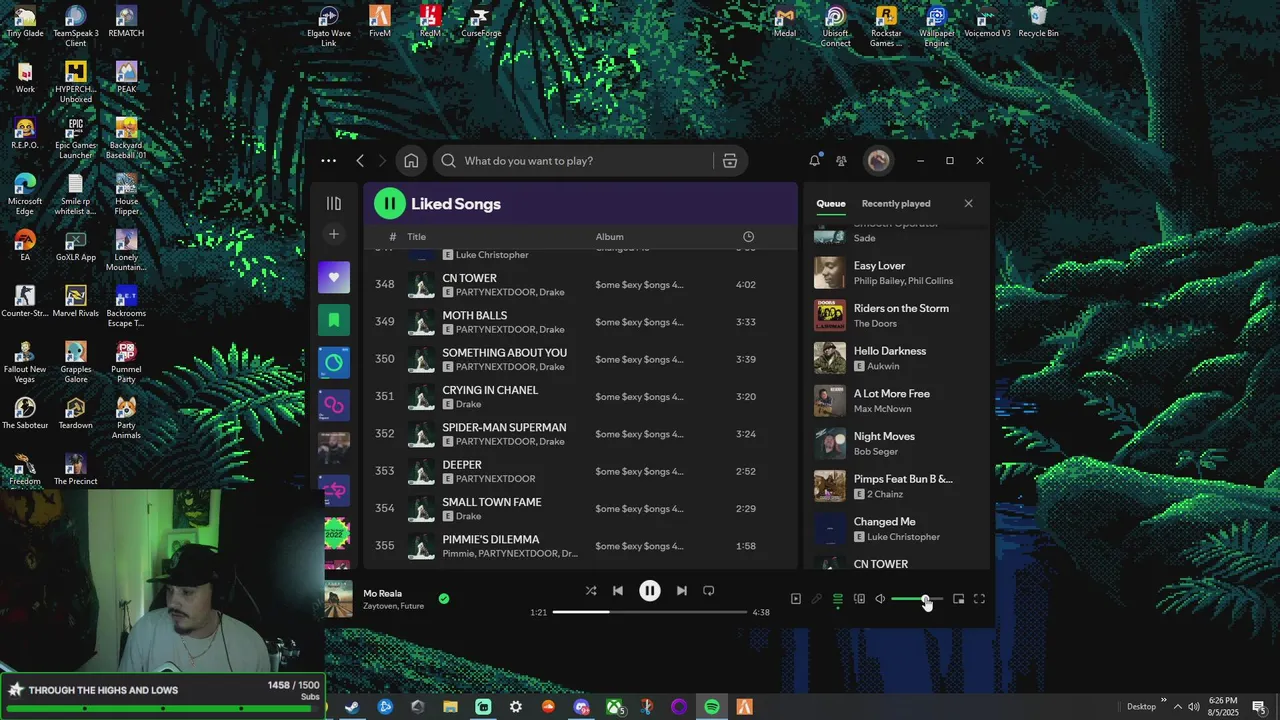Seek within the song progress bar
Screen dimensions: 1280x720
pos(650,612)
